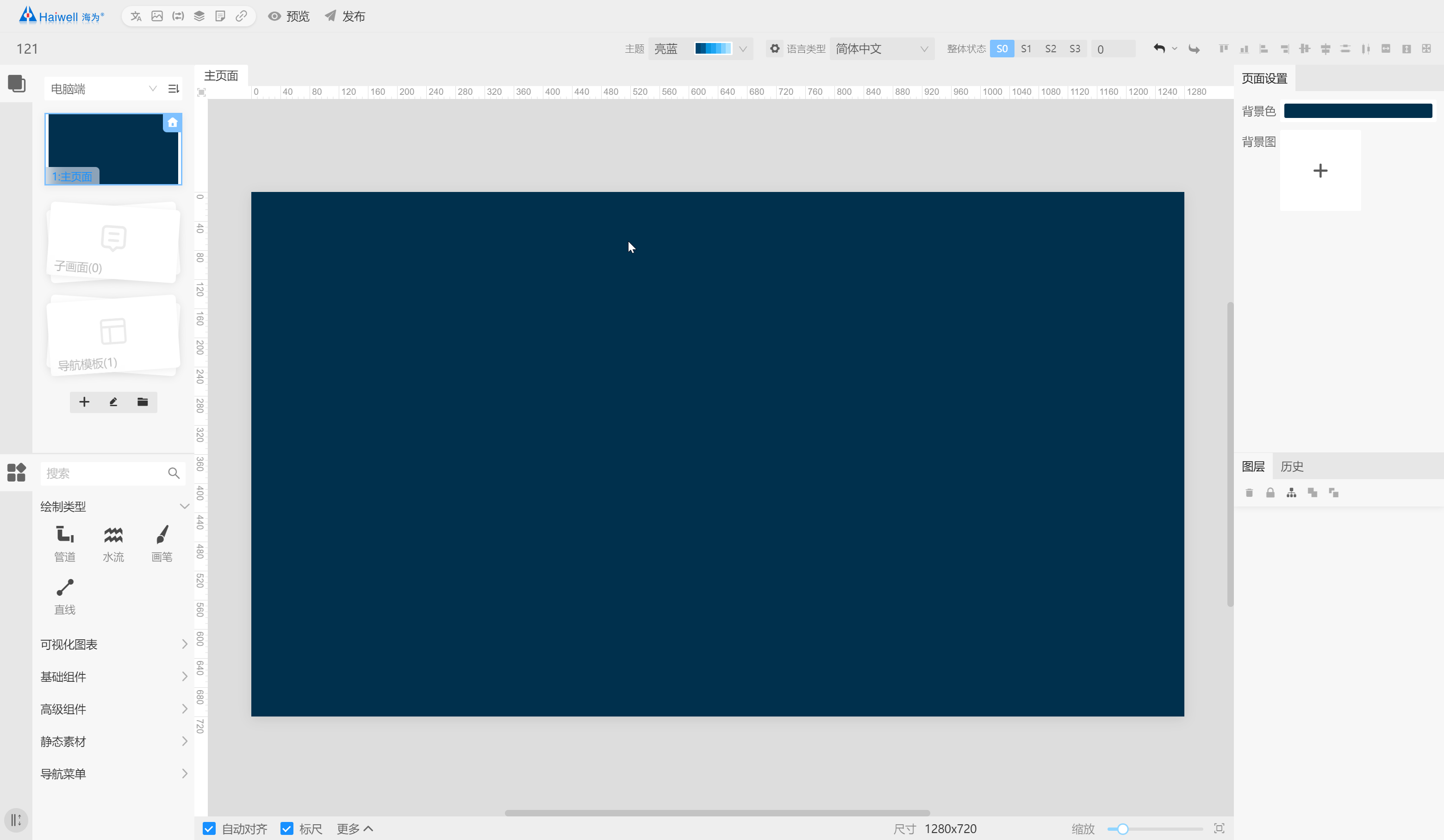Center align objects vertically

(1305, 49)
